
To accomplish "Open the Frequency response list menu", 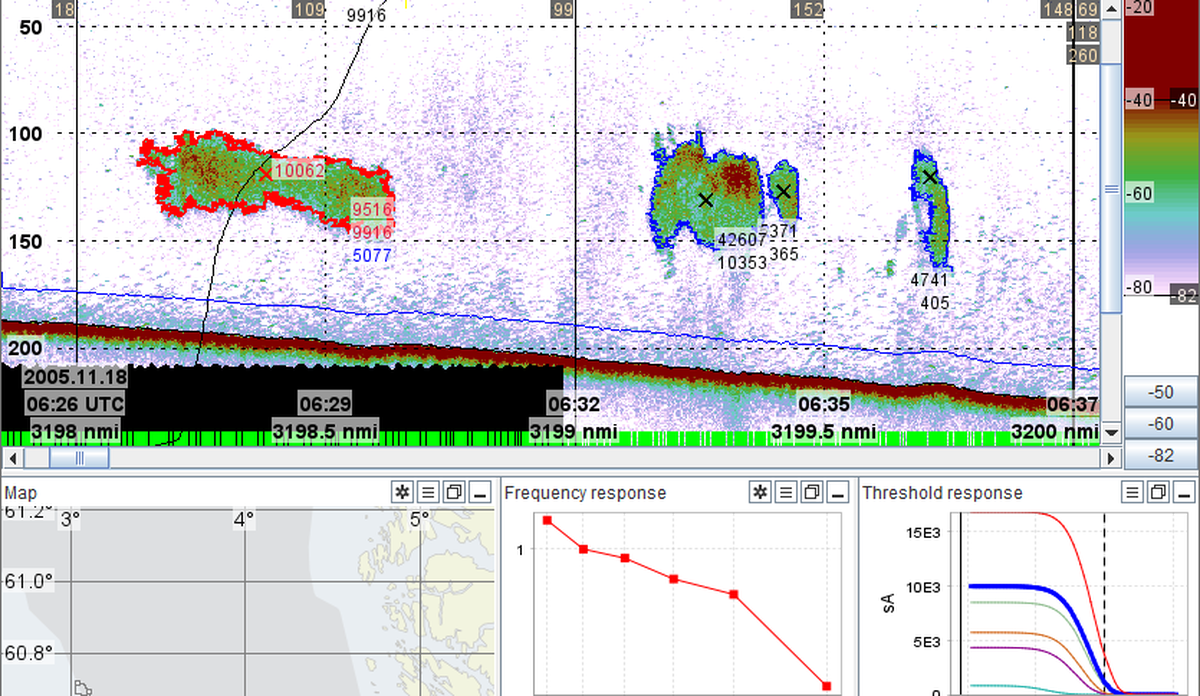I will click(787, 492).
